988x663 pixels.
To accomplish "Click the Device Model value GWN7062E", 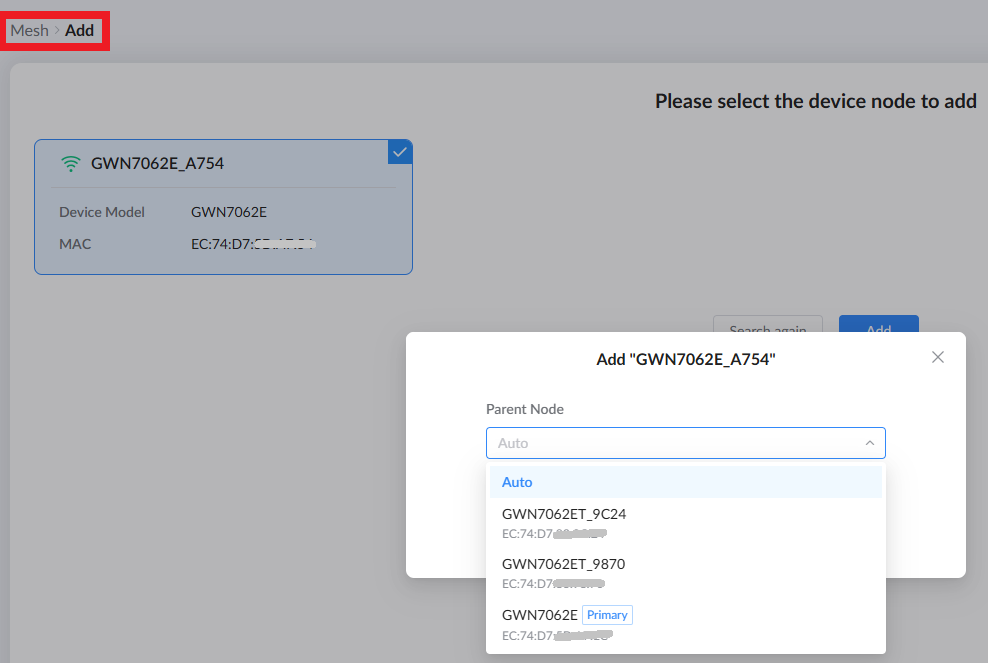I will point(229,212).
